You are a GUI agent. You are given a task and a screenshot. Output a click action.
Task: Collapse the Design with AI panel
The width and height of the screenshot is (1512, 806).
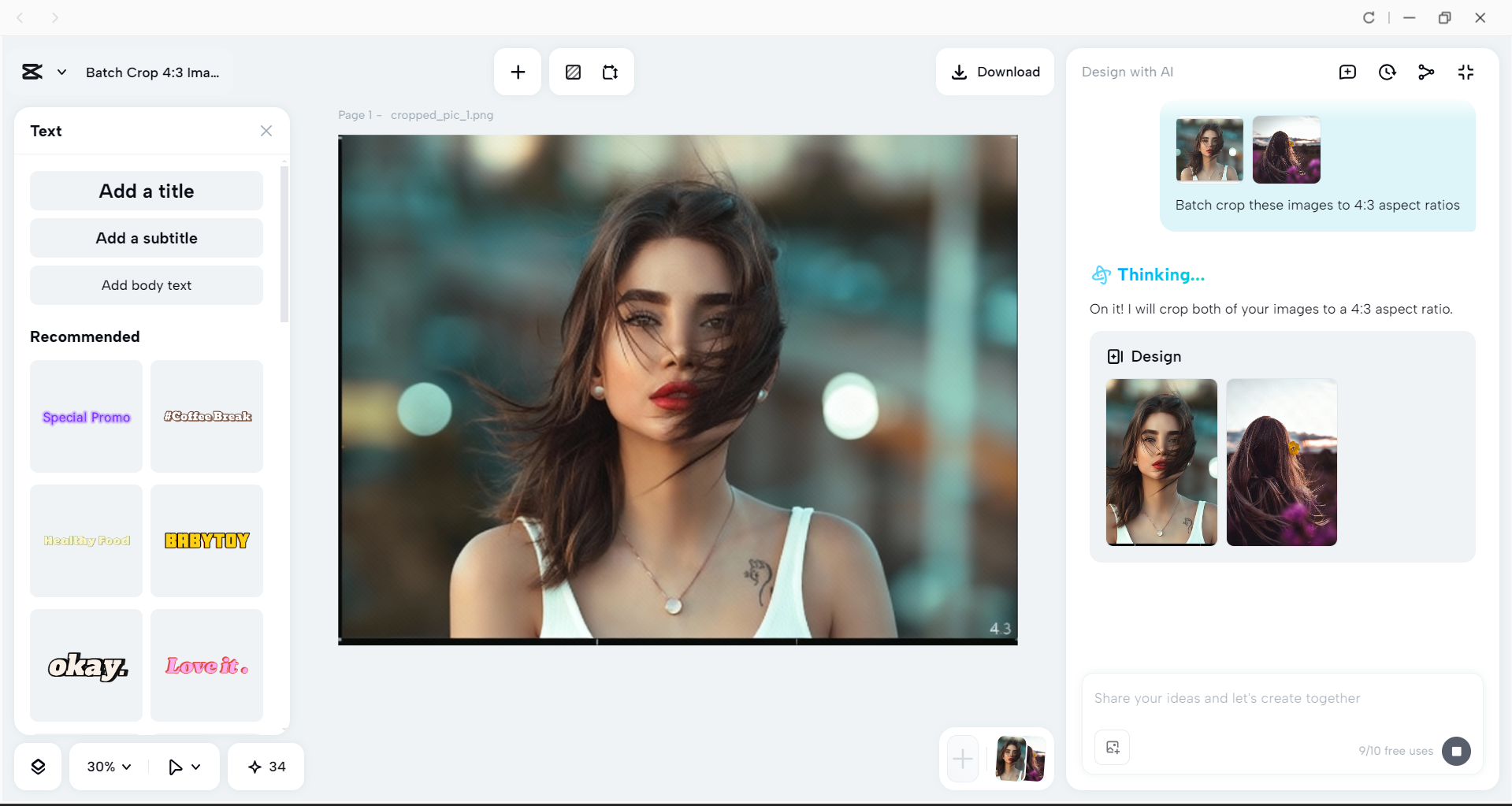pyautogui.click(x=1466, y=72)
